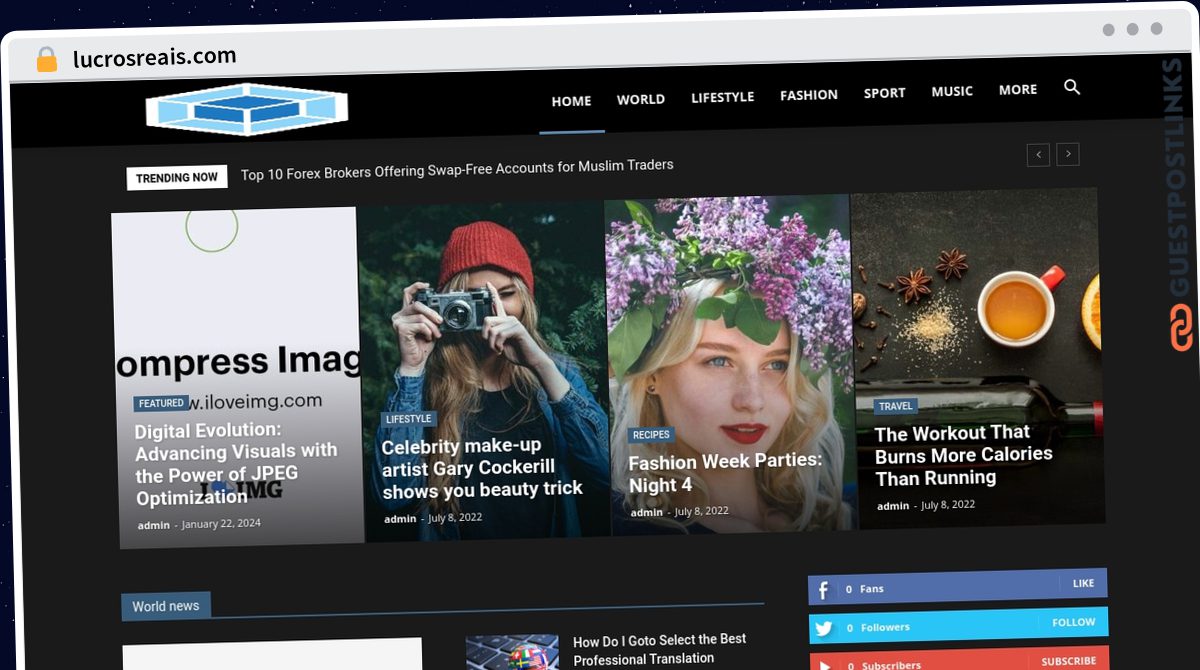Open the Fashion Week Parties: Night 4 article
Screen dimensions: 1200x670
[x=725, y=473]
